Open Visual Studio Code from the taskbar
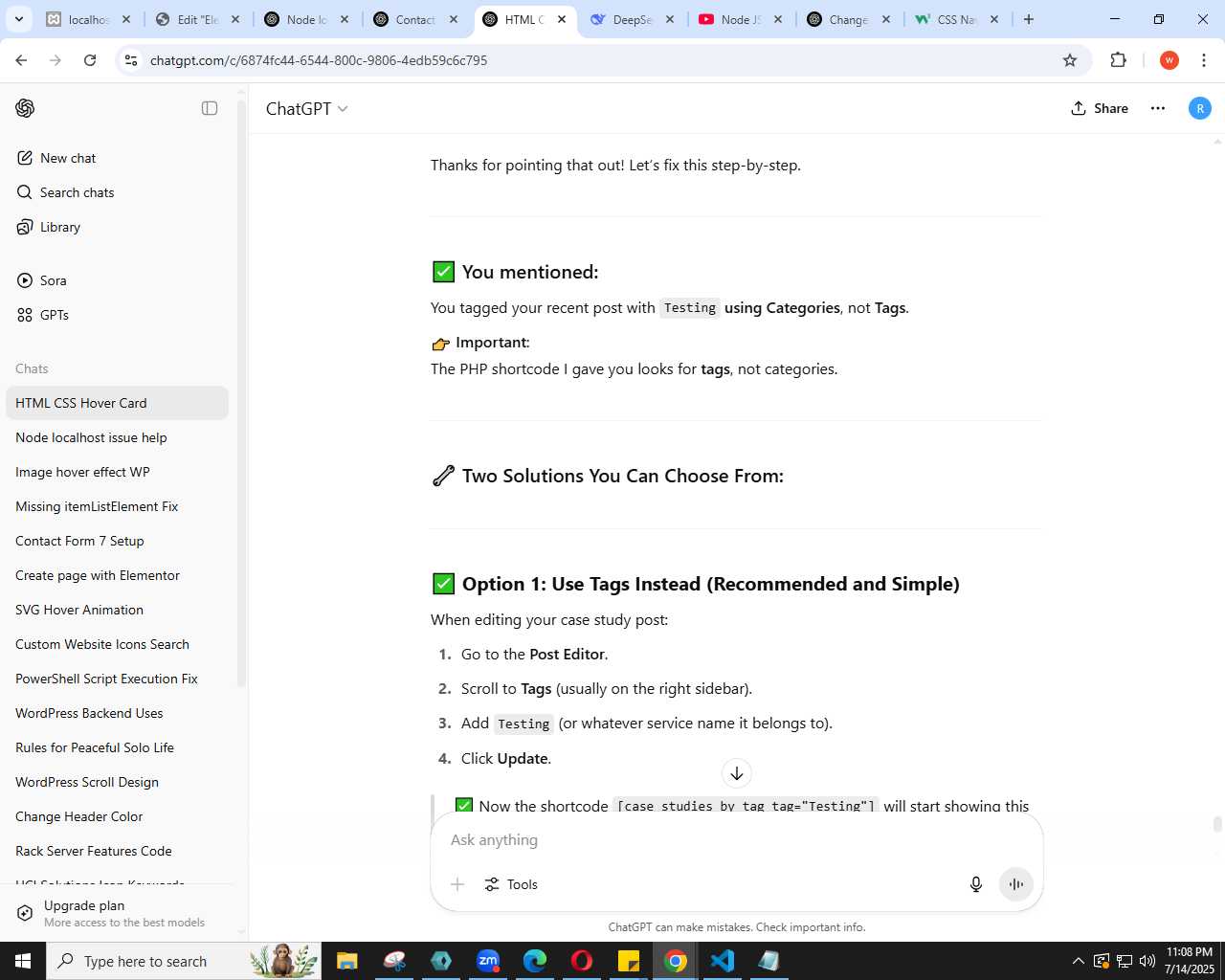 [723, 961]
